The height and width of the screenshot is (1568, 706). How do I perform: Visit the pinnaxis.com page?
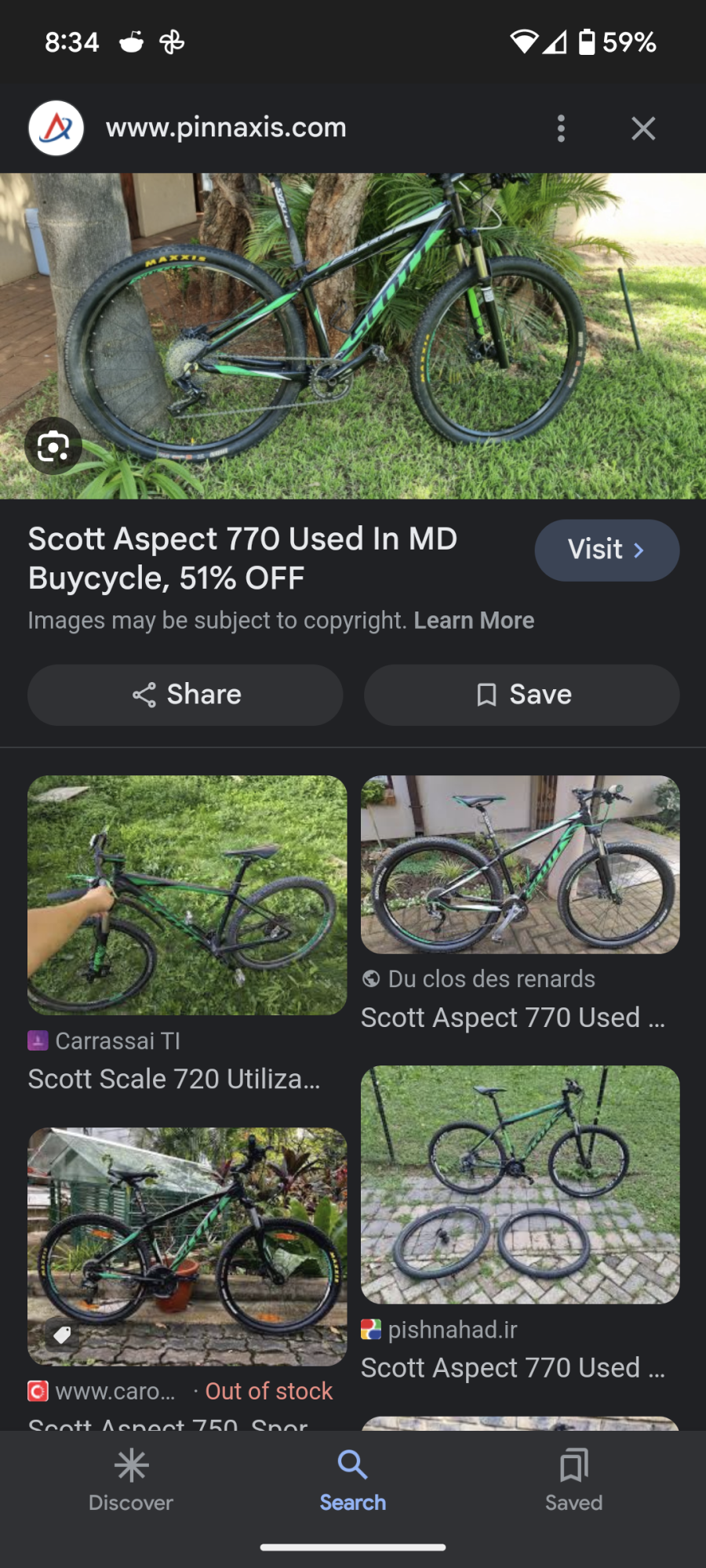coord(606,550)
